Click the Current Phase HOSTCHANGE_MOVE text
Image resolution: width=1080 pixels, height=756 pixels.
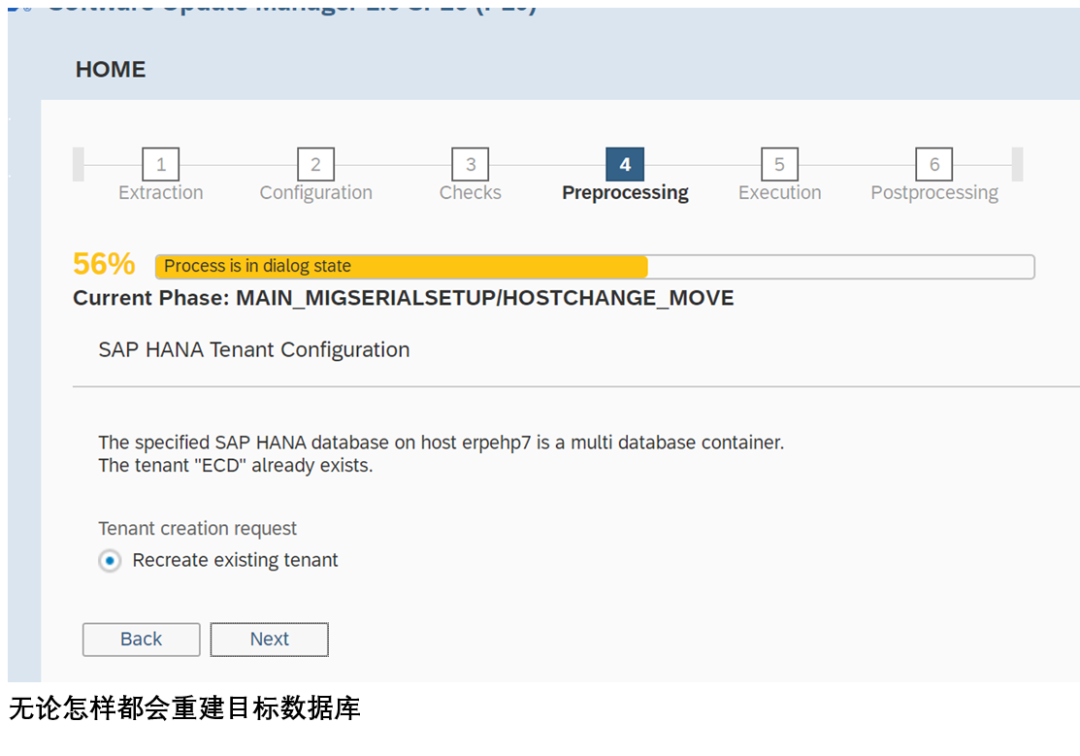point(404,298)
